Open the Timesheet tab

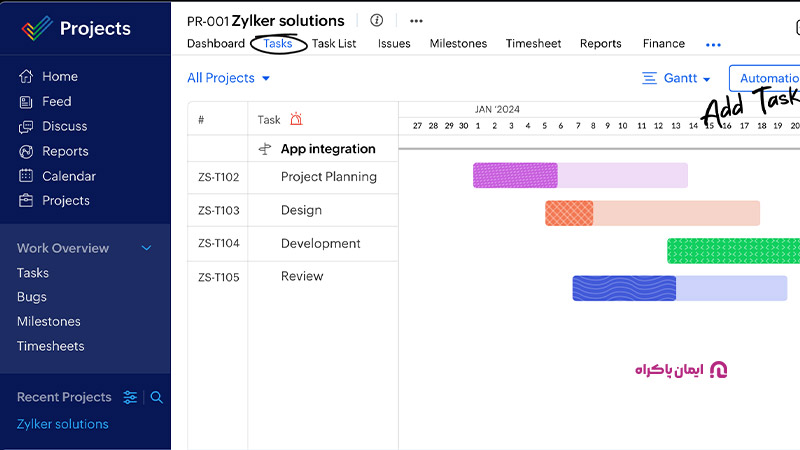click(534, 43)
